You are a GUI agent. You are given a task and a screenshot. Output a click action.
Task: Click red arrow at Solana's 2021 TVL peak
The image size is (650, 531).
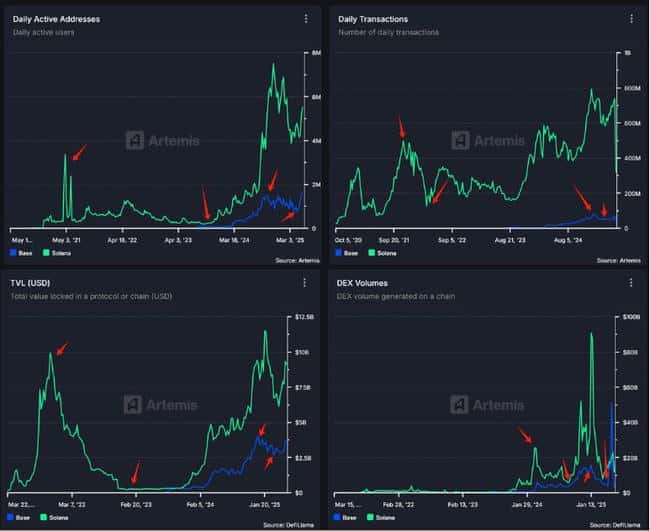click(x=62, y=348)
